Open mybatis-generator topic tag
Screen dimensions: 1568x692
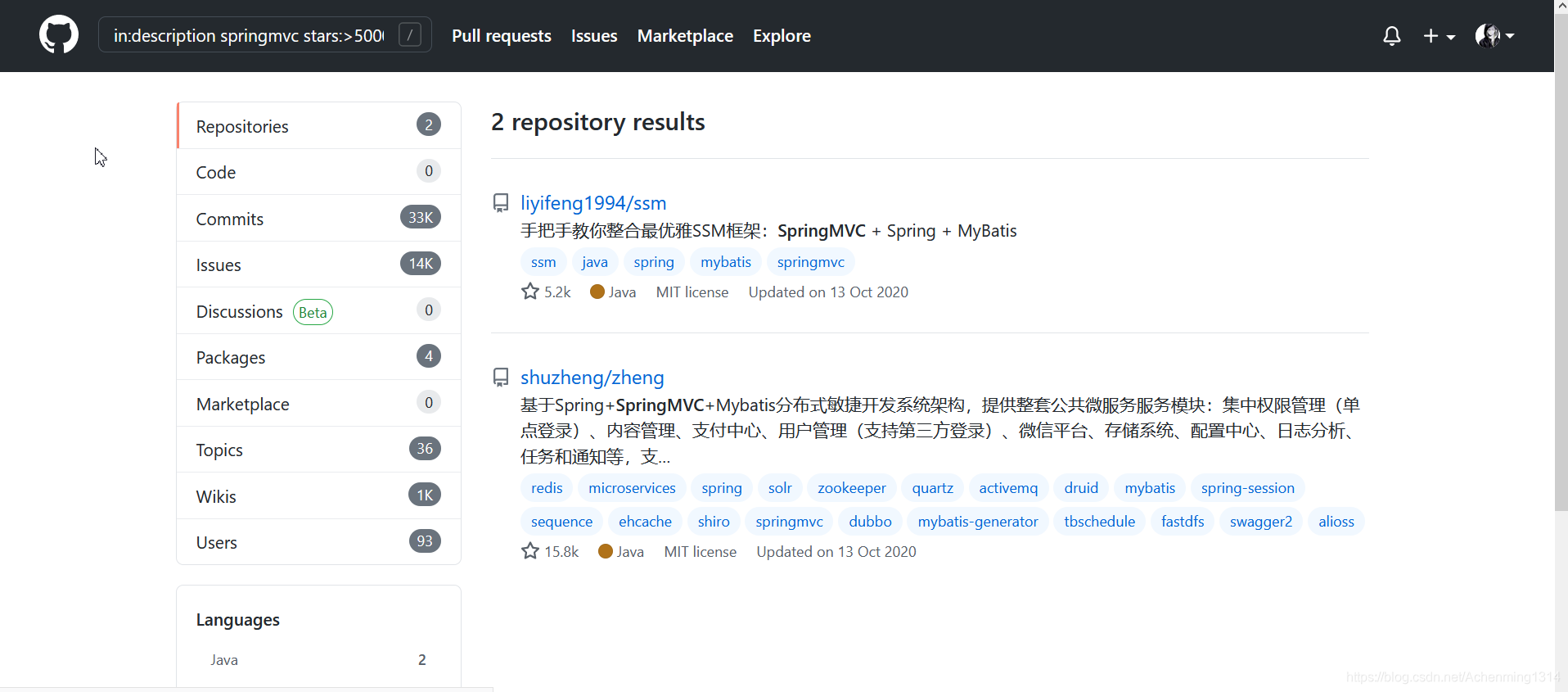coord(978,522)
